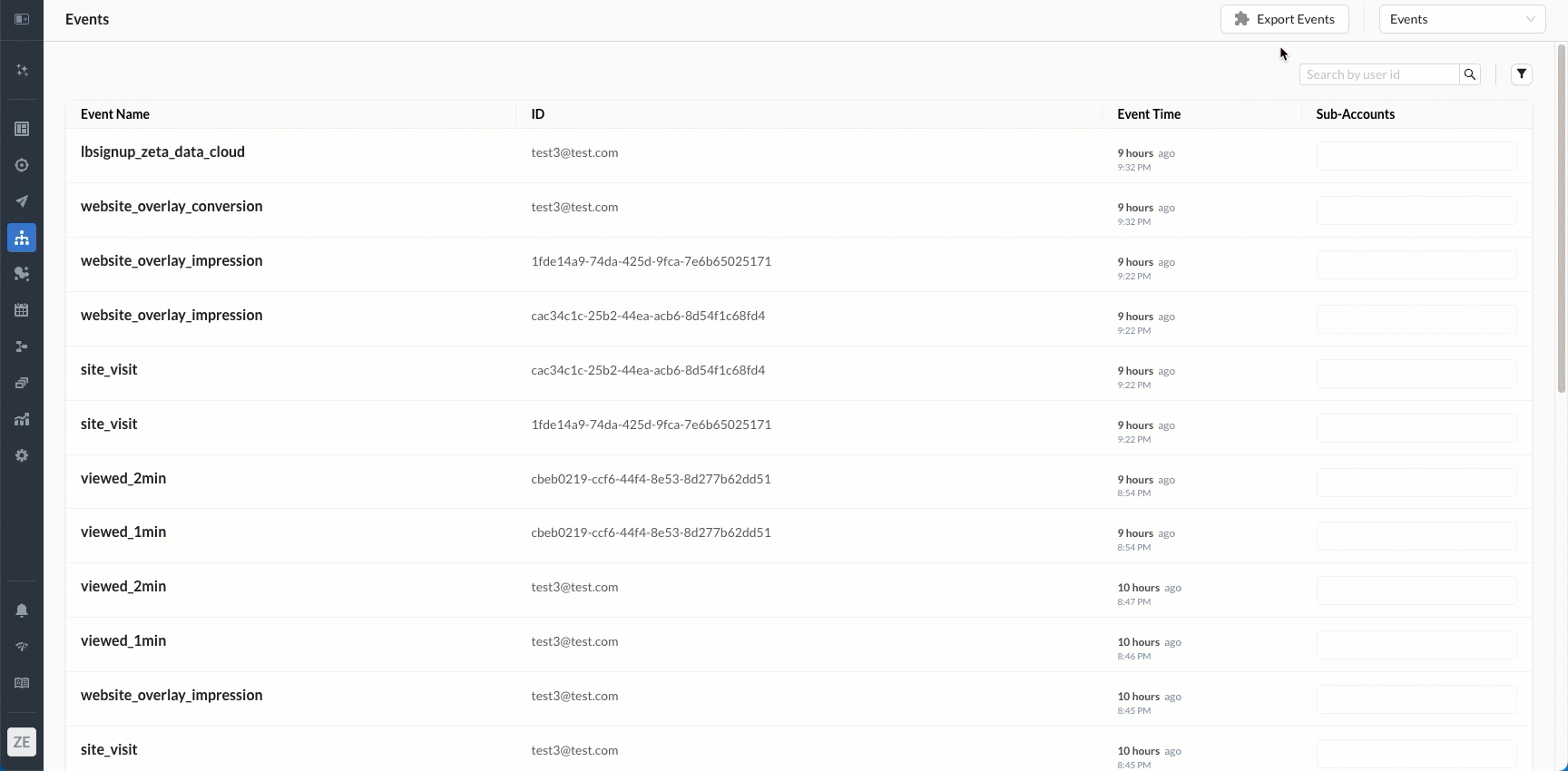Click the sparkles icon in the sidebar
Viewport: 1568px width, 771px height.
(22, 70)
